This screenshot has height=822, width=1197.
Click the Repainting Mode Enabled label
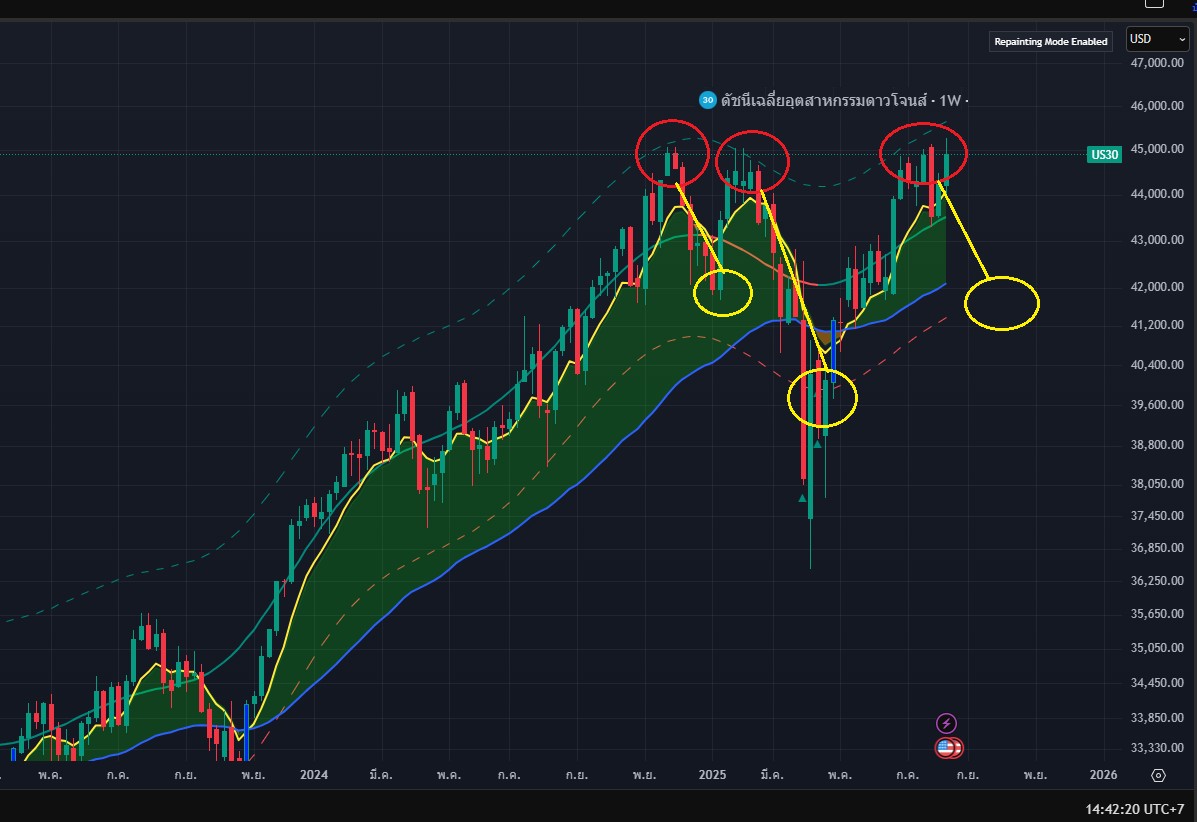(1050, 41)
